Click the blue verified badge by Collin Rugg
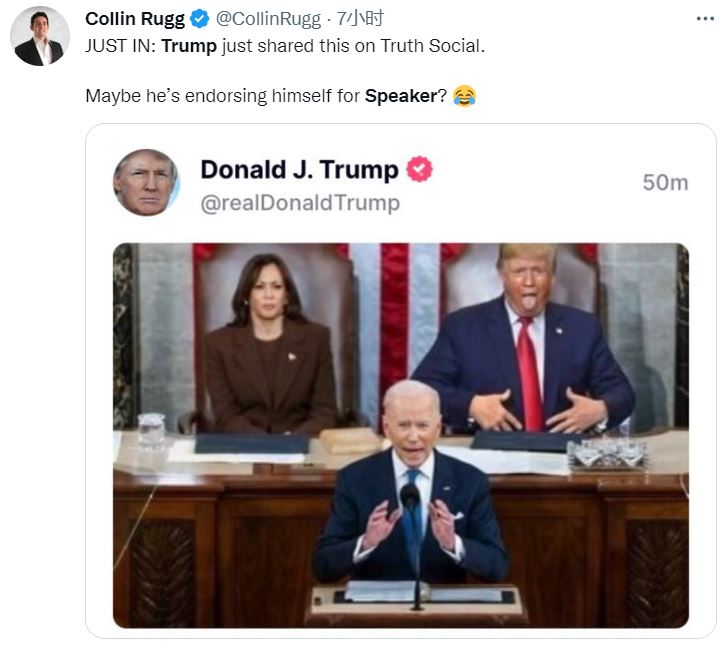724x653 pixels. pyautogui.click(x=199, y=19)
